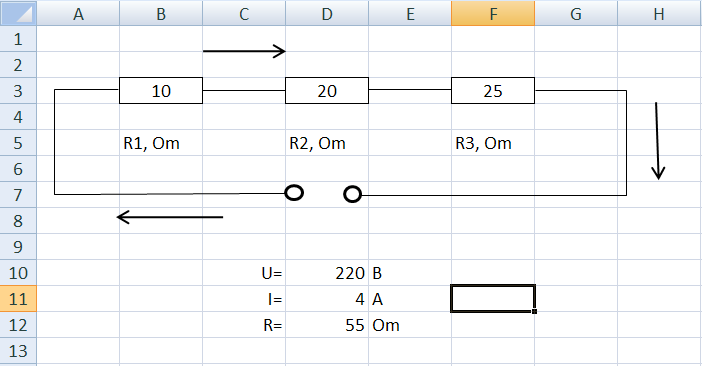Select the left-pointing arrow shape in row 8
The width and height of the screenshot is (702, 366).
(x=170, y=217)
